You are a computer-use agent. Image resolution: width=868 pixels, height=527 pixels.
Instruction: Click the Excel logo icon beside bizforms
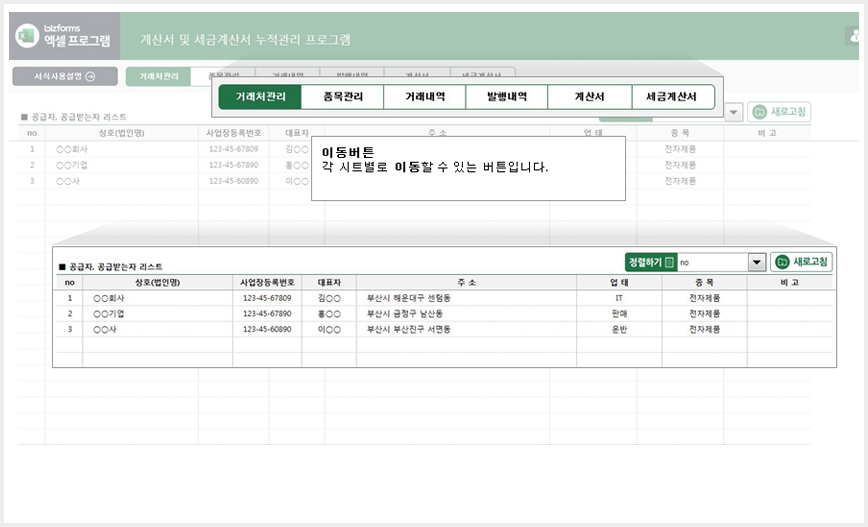(x=27, y=36)
